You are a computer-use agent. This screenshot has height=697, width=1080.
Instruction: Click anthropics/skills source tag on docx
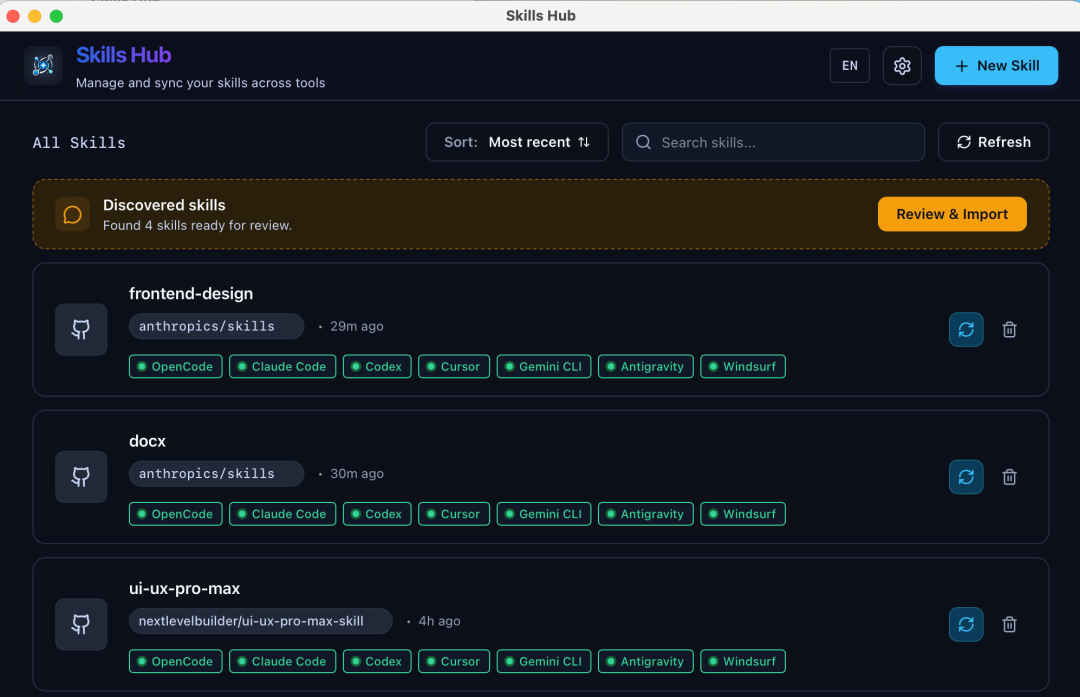coord(216,474)
